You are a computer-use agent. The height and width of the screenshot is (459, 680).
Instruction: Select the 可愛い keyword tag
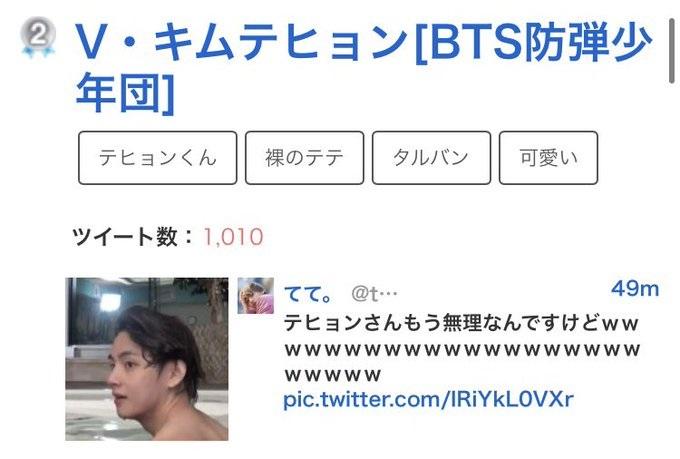[x=548, y=158]
